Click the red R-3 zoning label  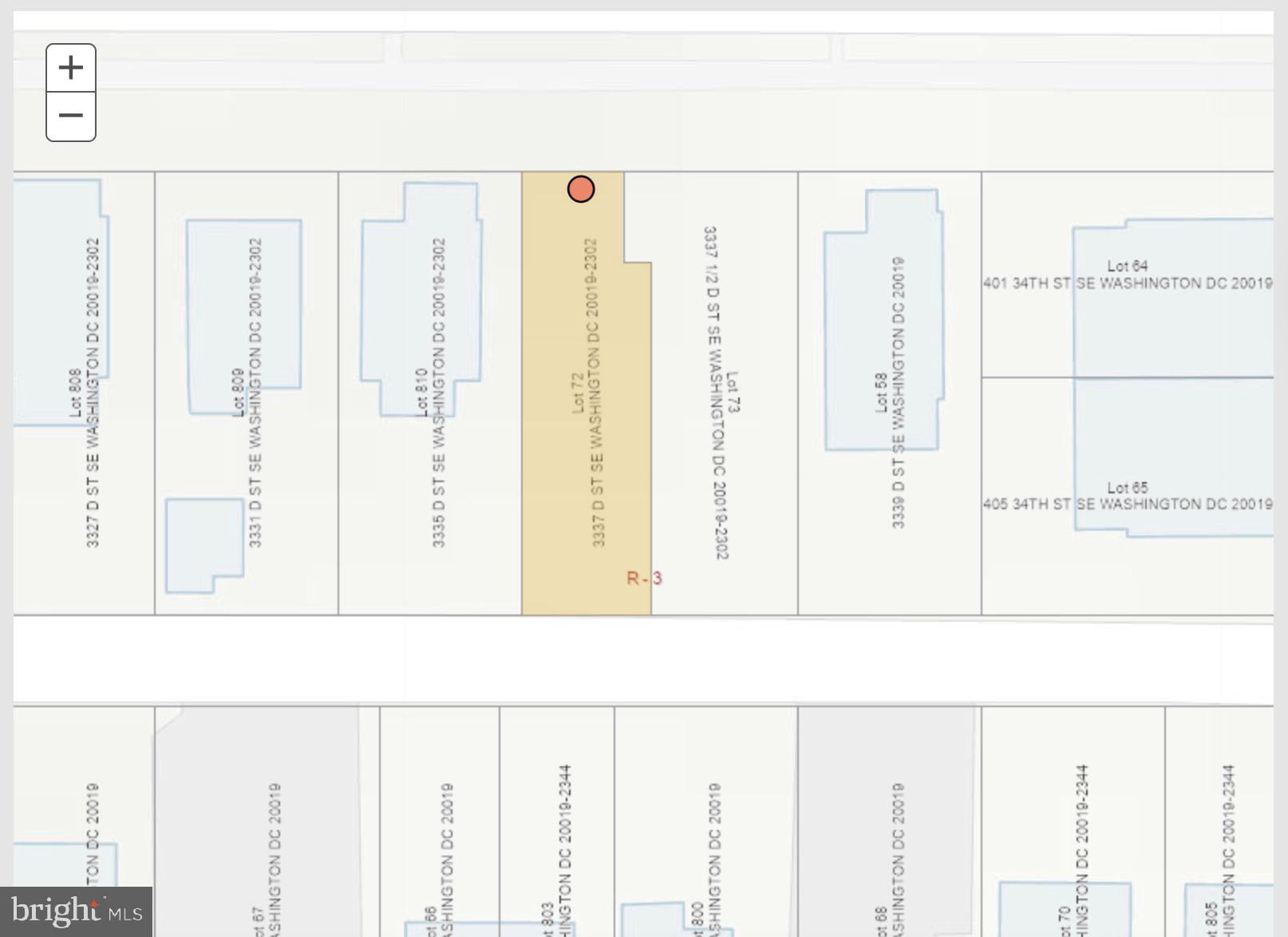(x=644, y=579)
